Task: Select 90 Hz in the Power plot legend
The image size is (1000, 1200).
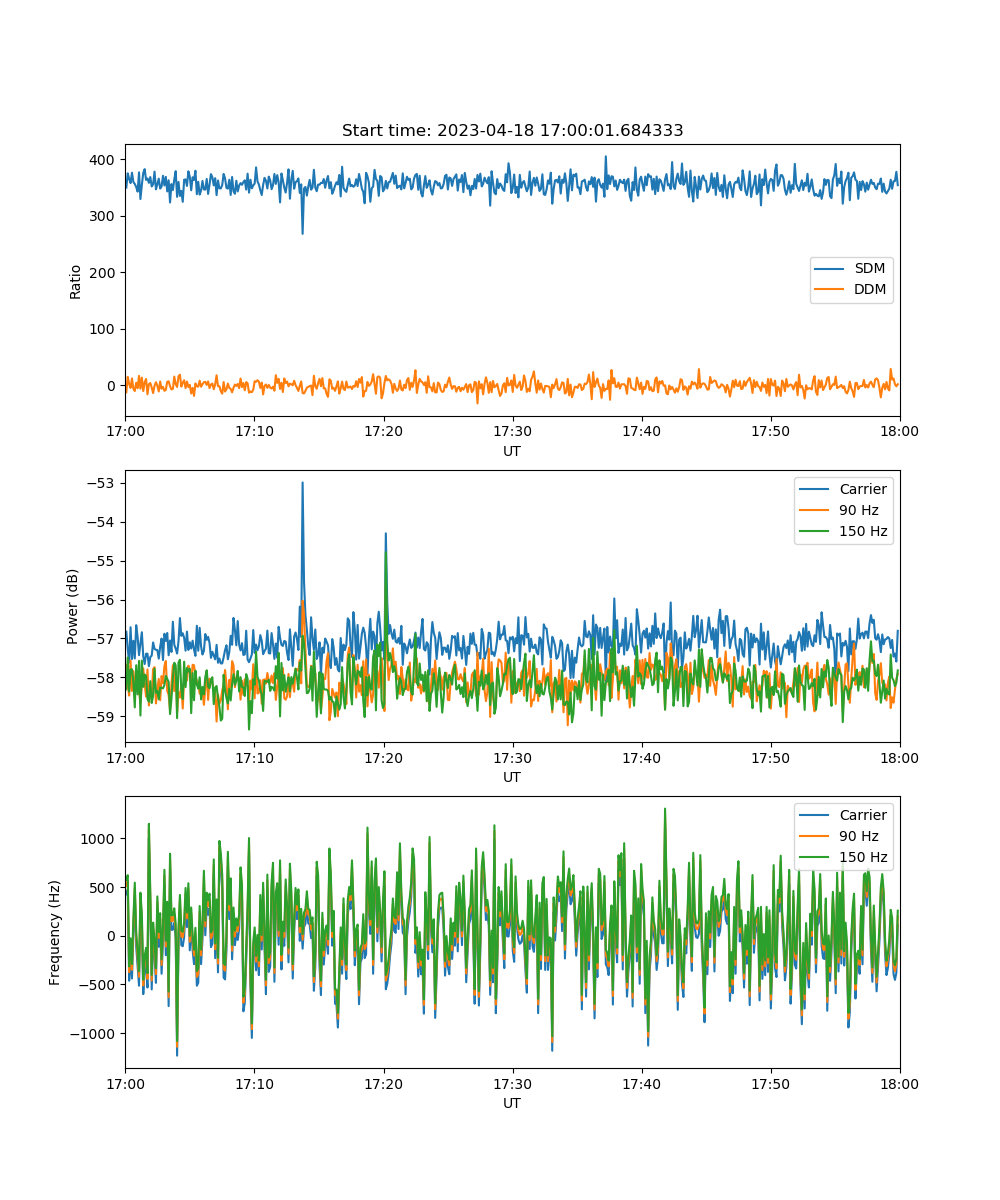Action: point(859,510)
